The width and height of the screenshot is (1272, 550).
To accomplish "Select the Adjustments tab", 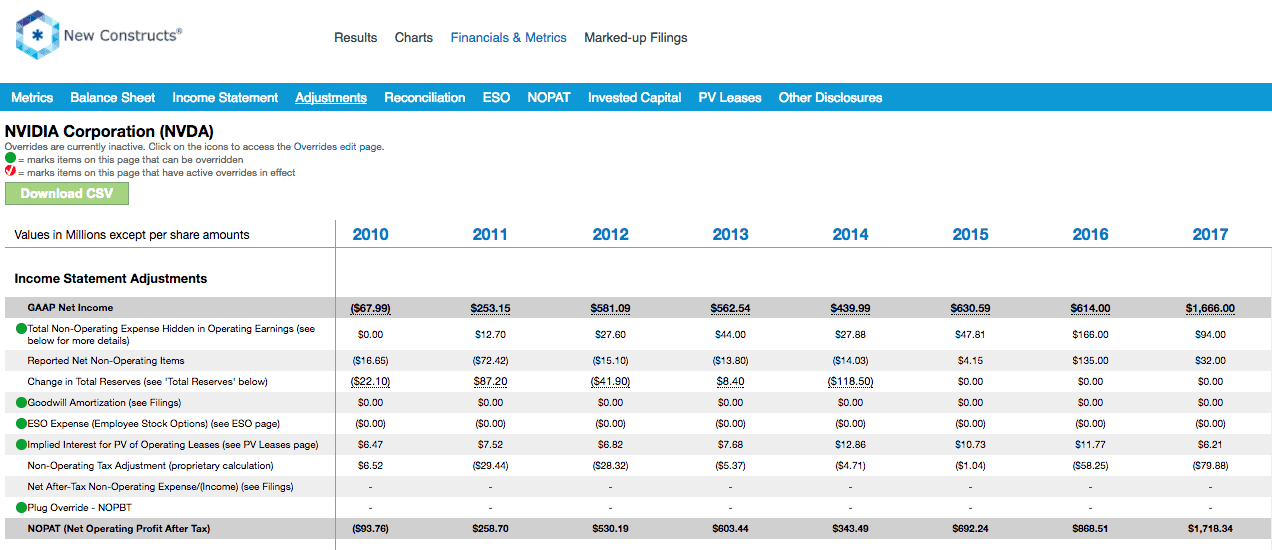I will (331, 98).
